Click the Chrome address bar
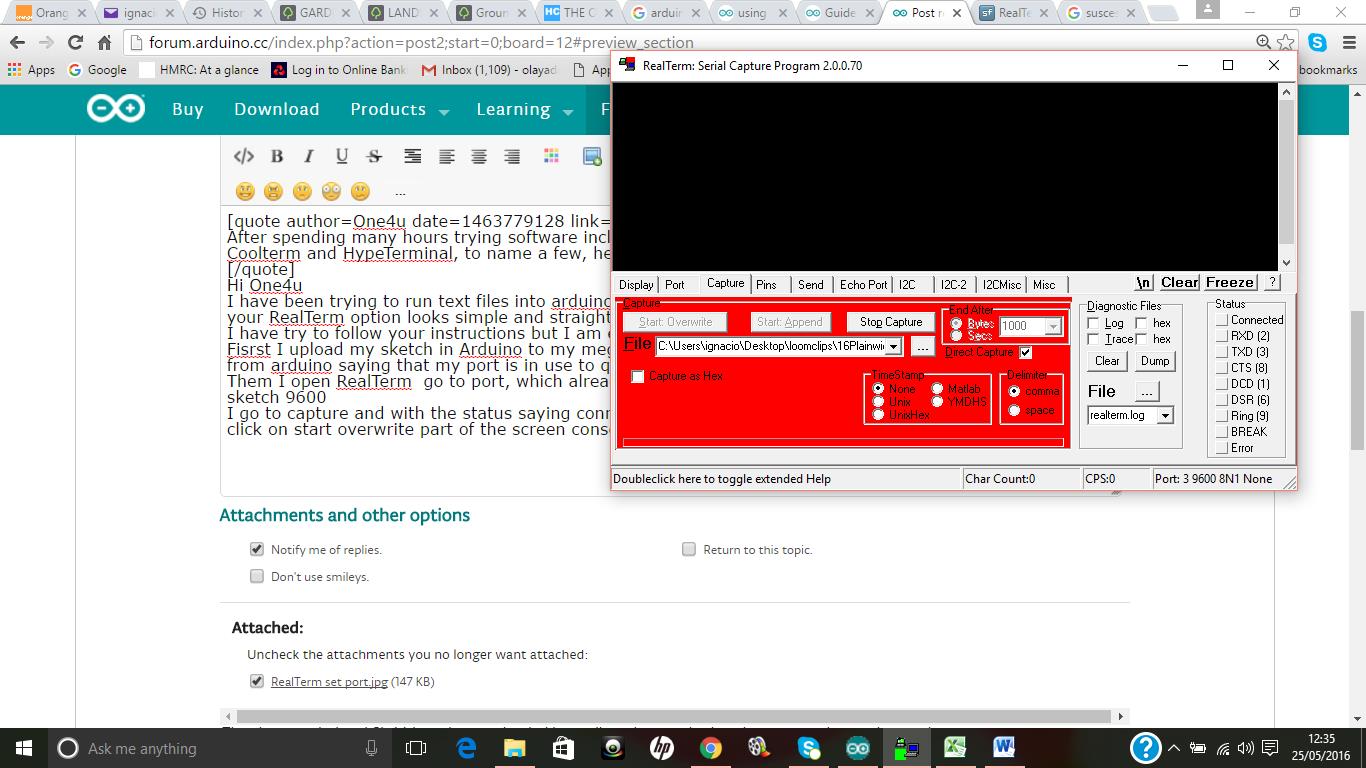The height and width of the screenshot is (768, 1366). point(690,43)
